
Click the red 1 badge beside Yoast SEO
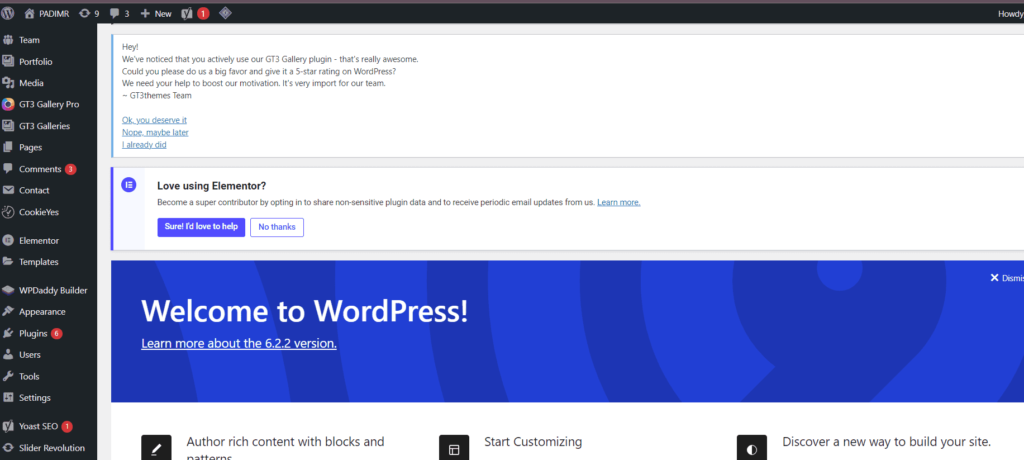point(67,427)
